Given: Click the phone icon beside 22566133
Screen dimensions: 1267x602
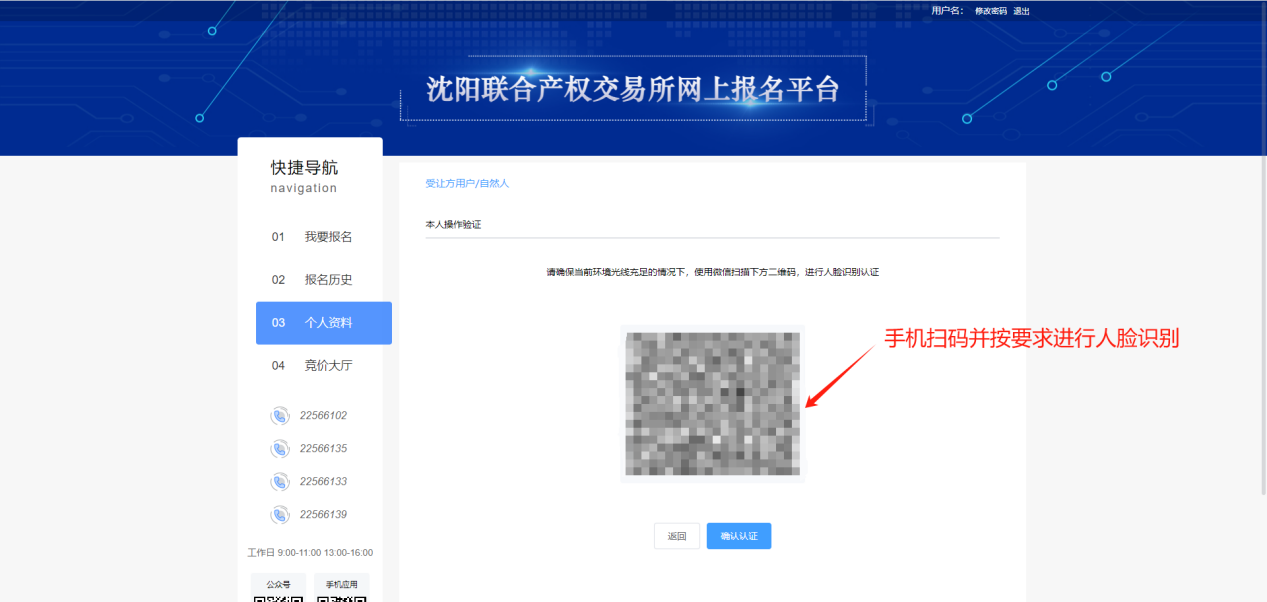Looking at the screenshot, I should pyautogui.click(x=279, y=482).
